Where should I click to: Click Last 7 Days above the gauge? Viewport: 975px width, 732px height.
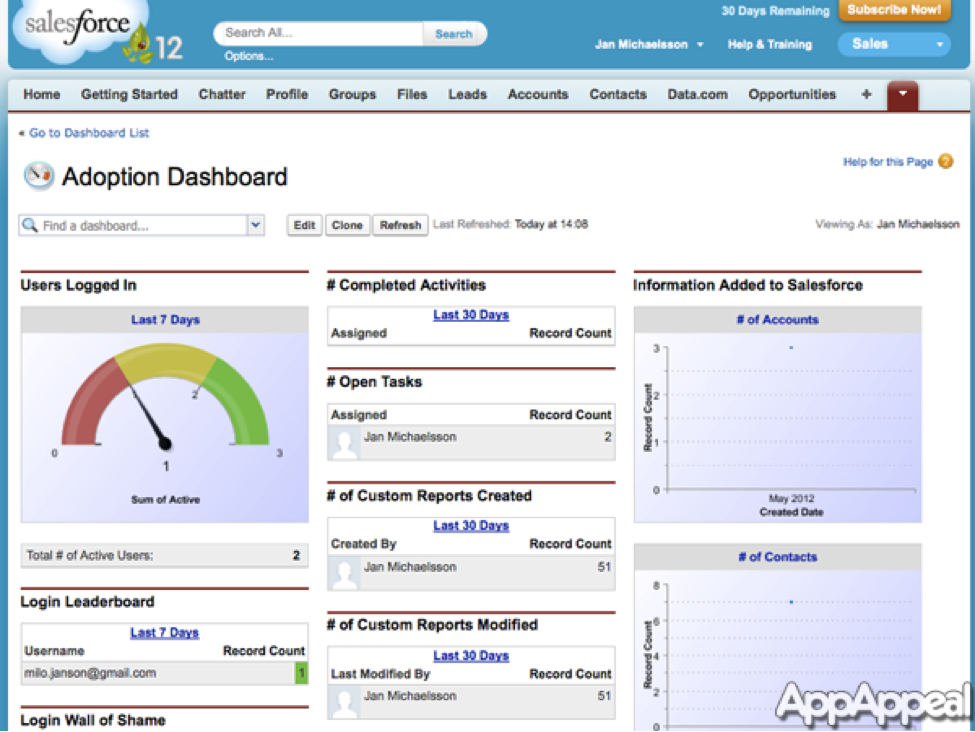[165, 320]
